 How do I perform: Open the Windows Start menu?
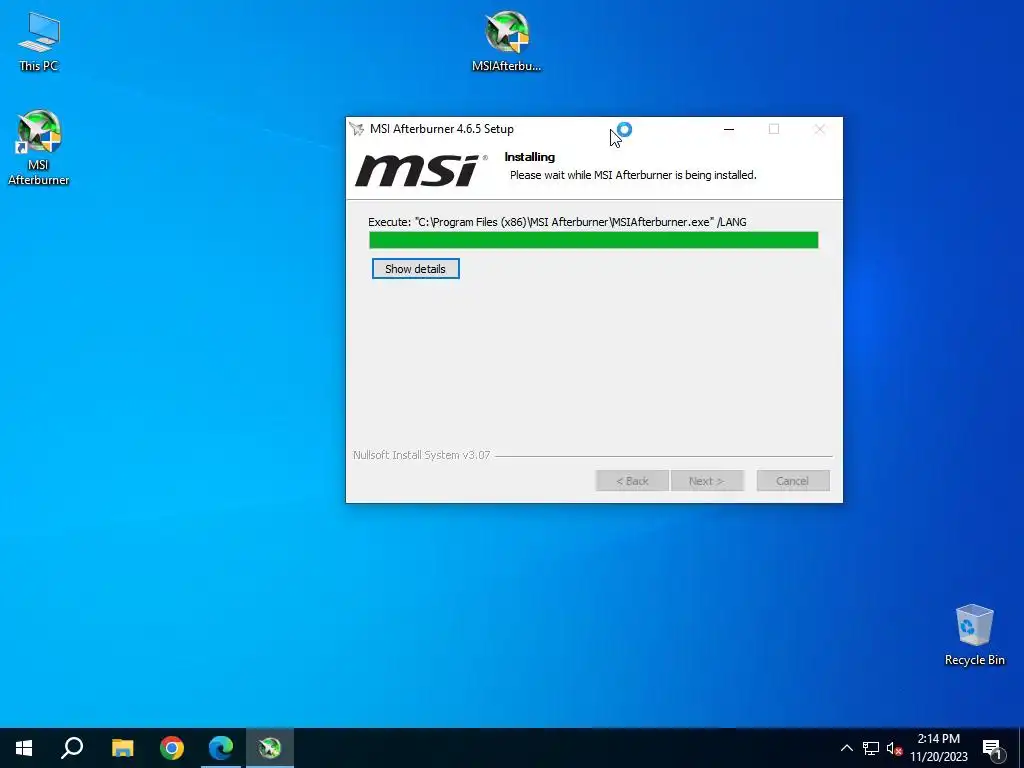[24, 748]
